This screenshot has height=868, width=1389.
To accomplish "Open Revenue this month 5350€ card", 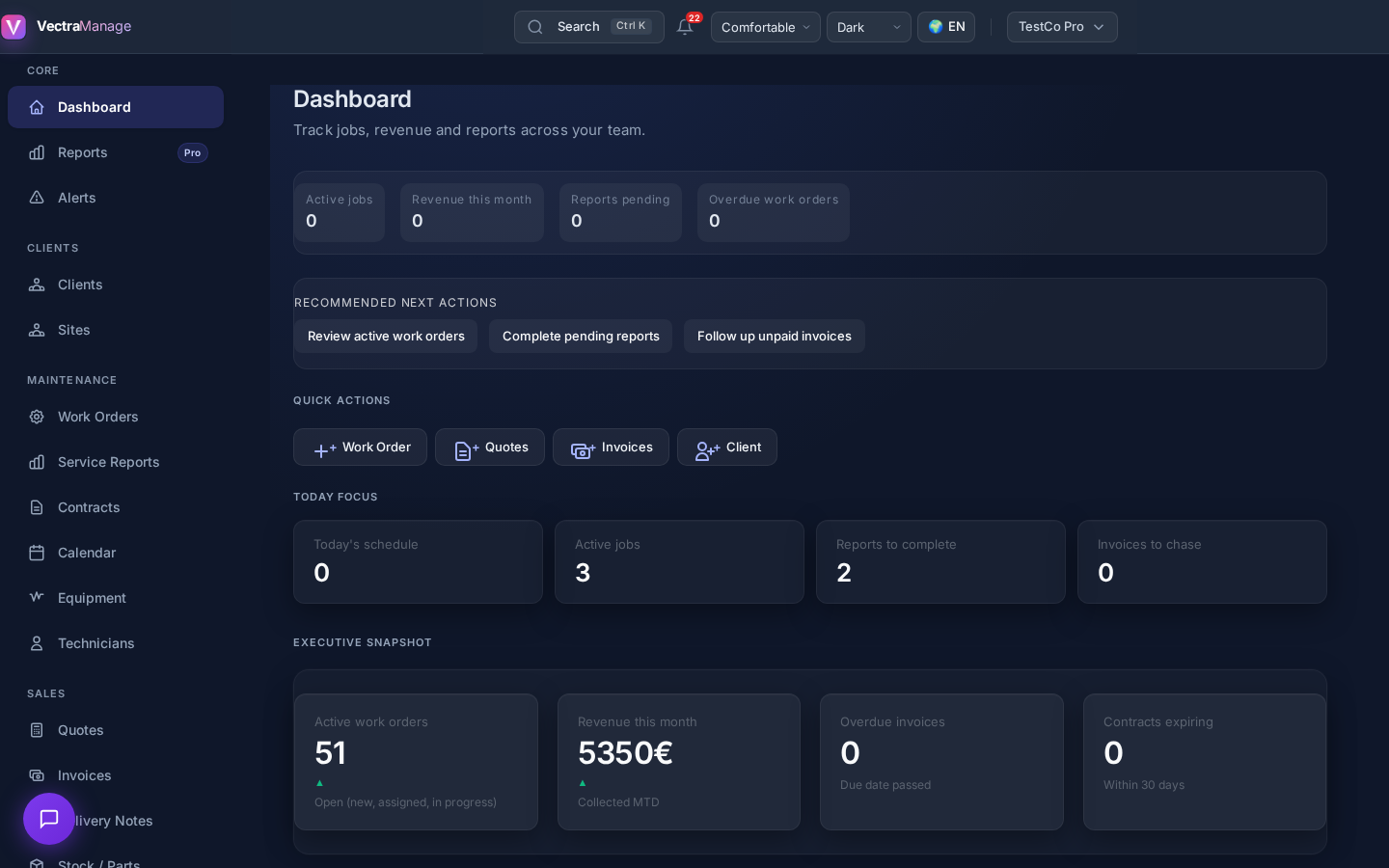I will [x=679, y=762].
